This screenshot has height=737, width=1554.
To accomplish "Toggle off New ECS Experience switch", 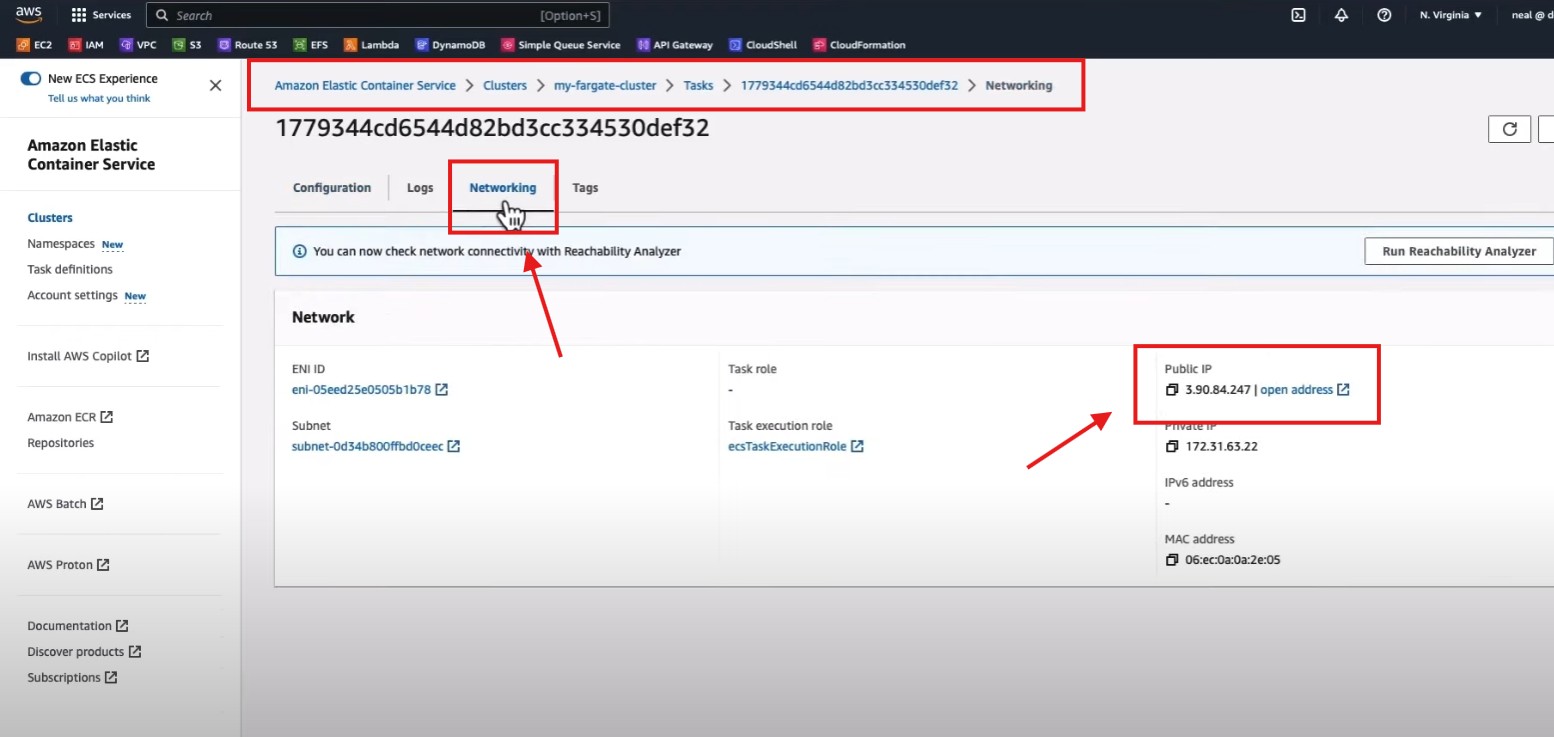I will 31,79.
